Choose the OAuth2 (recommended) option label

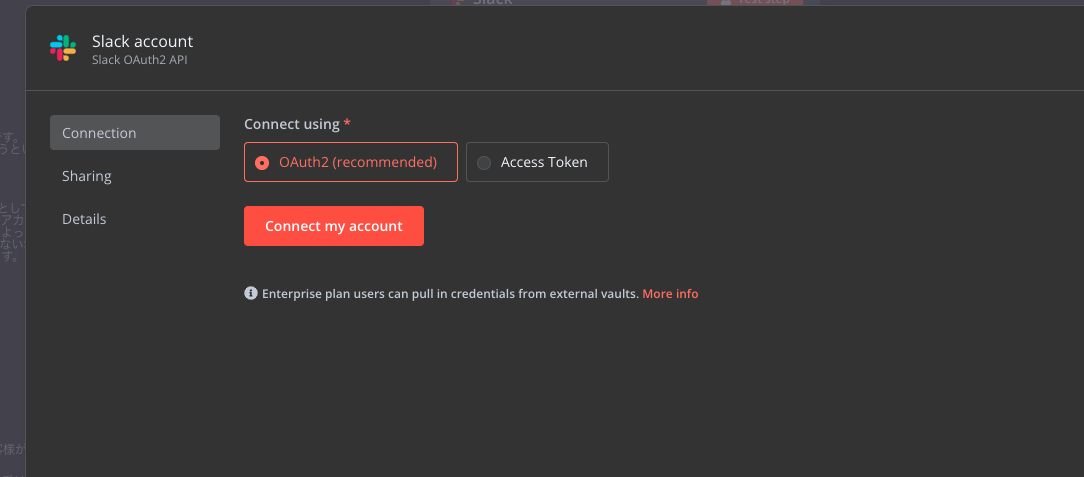pos(358,162)
